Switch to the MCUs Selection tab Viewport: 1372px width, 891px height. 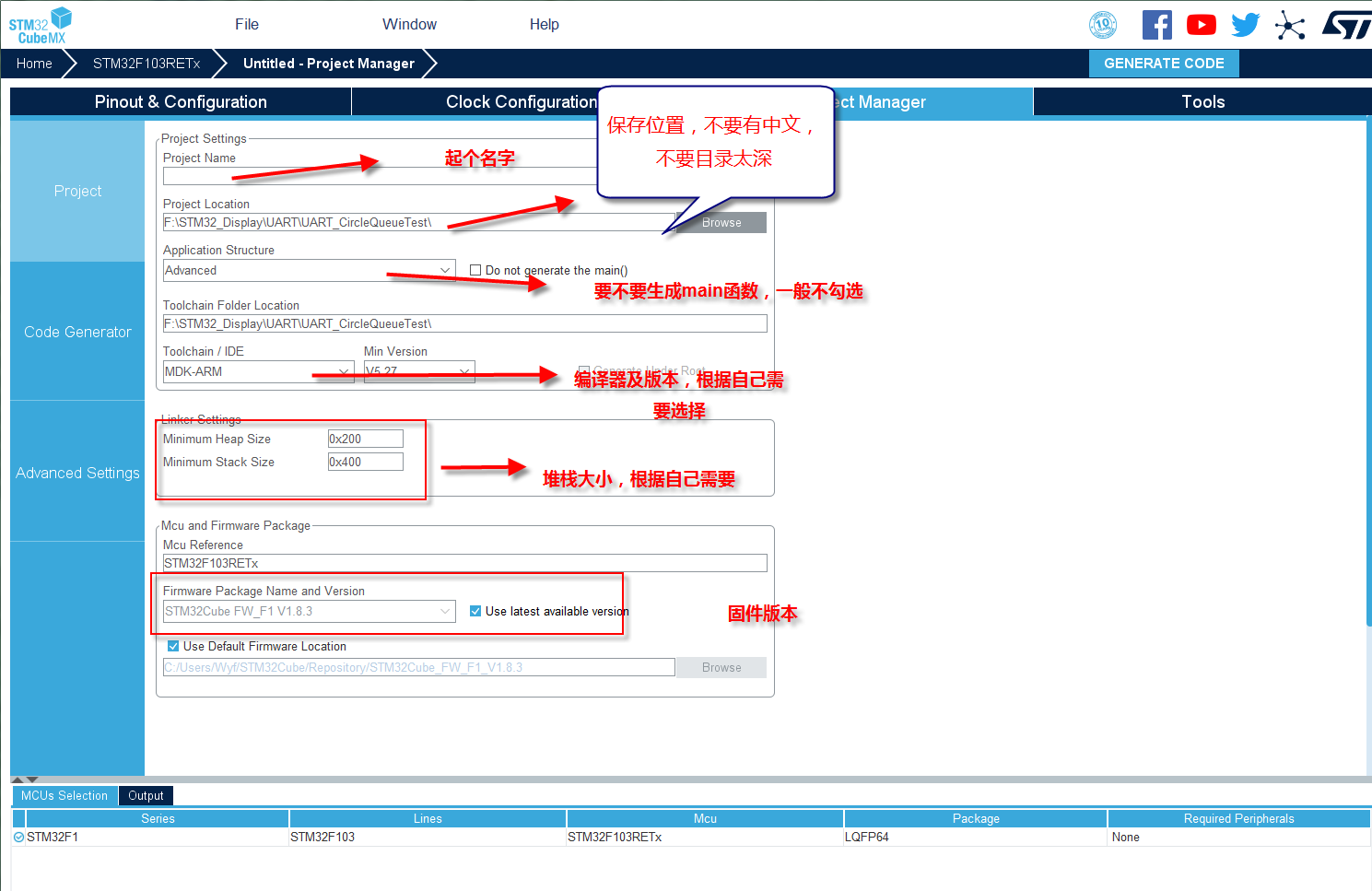click(x=64, y=796)
